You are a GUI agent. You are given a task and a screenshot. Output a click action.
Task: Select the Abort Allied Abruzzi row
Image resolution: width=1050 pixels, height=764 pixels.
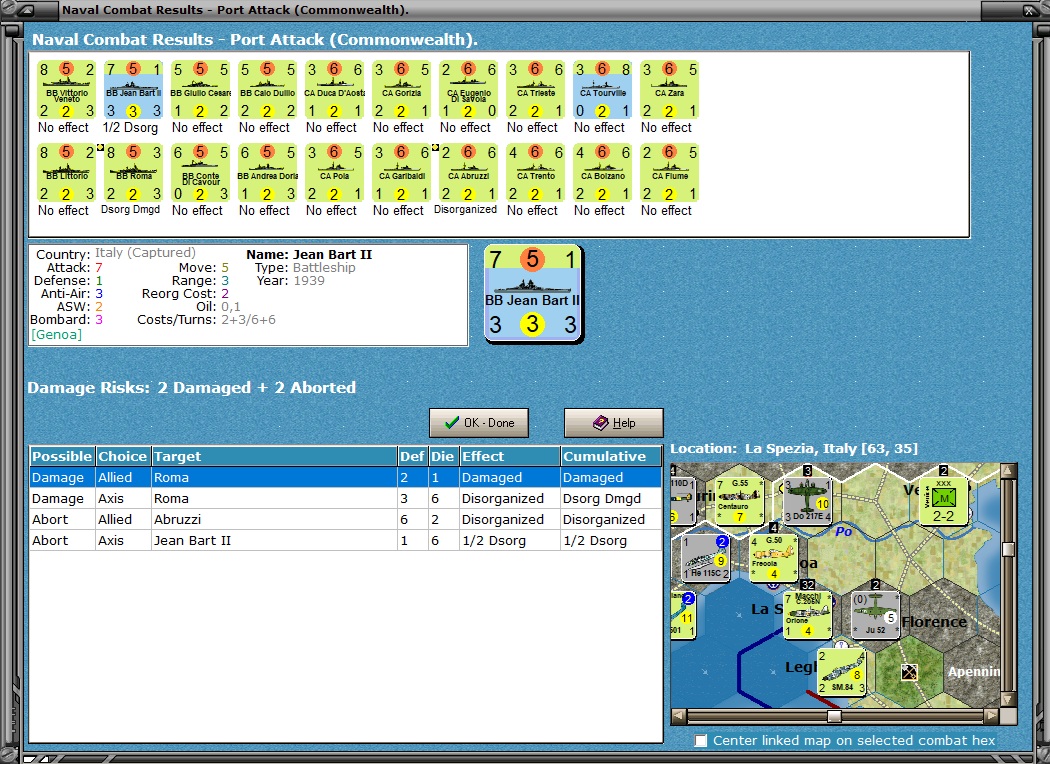coord(346,520)
